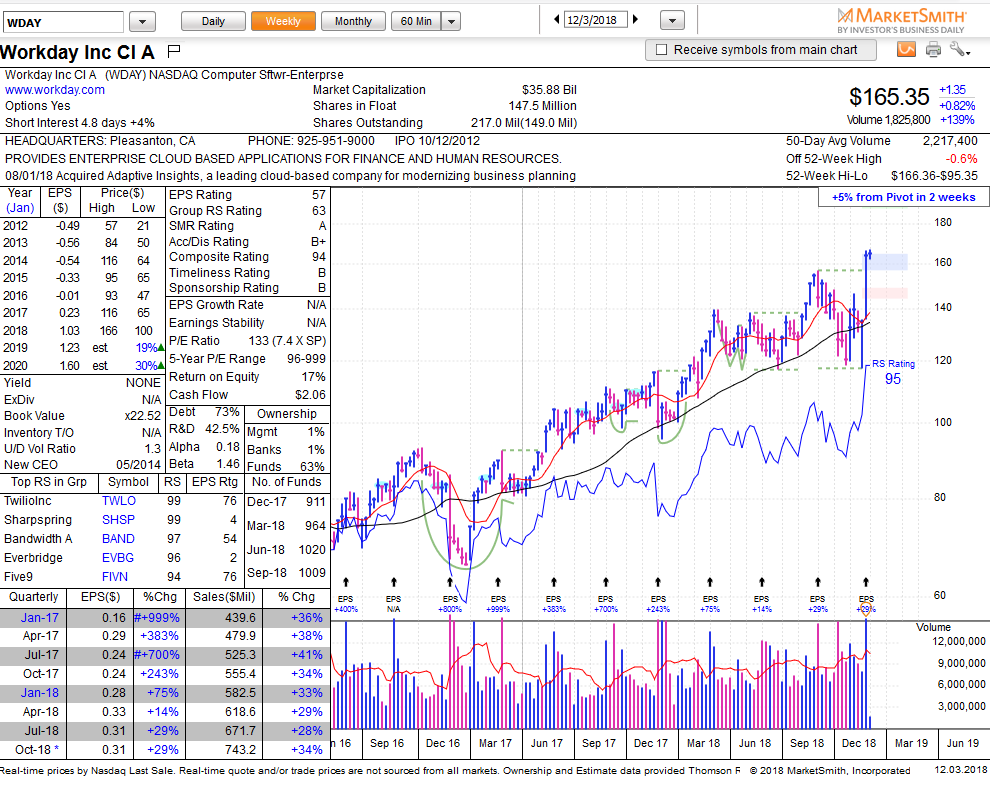
Task: Click the Jan-18 quarterly row label
Action: click(39, 693)
